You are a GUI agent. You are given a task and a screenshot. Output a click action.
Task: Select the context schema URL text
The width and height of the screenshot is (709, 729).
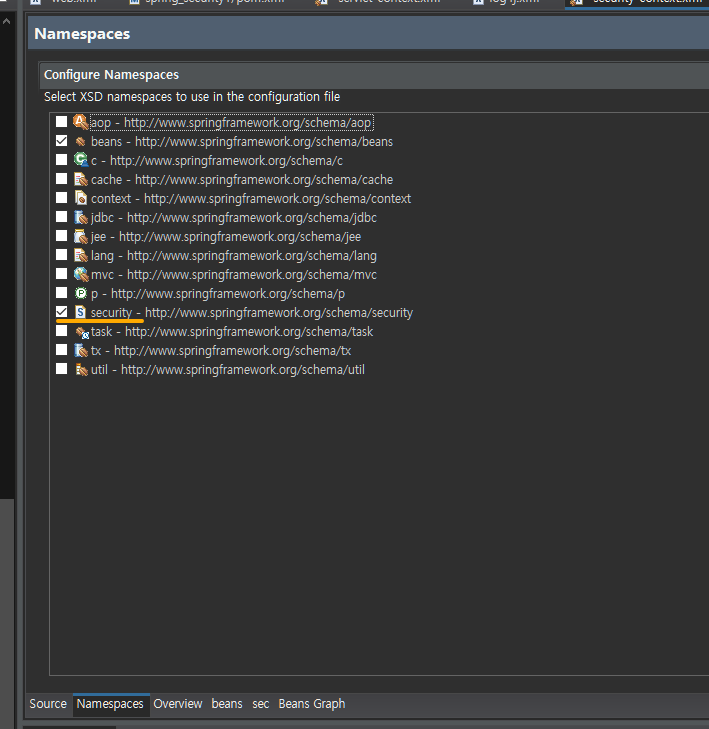pos(278,199)
